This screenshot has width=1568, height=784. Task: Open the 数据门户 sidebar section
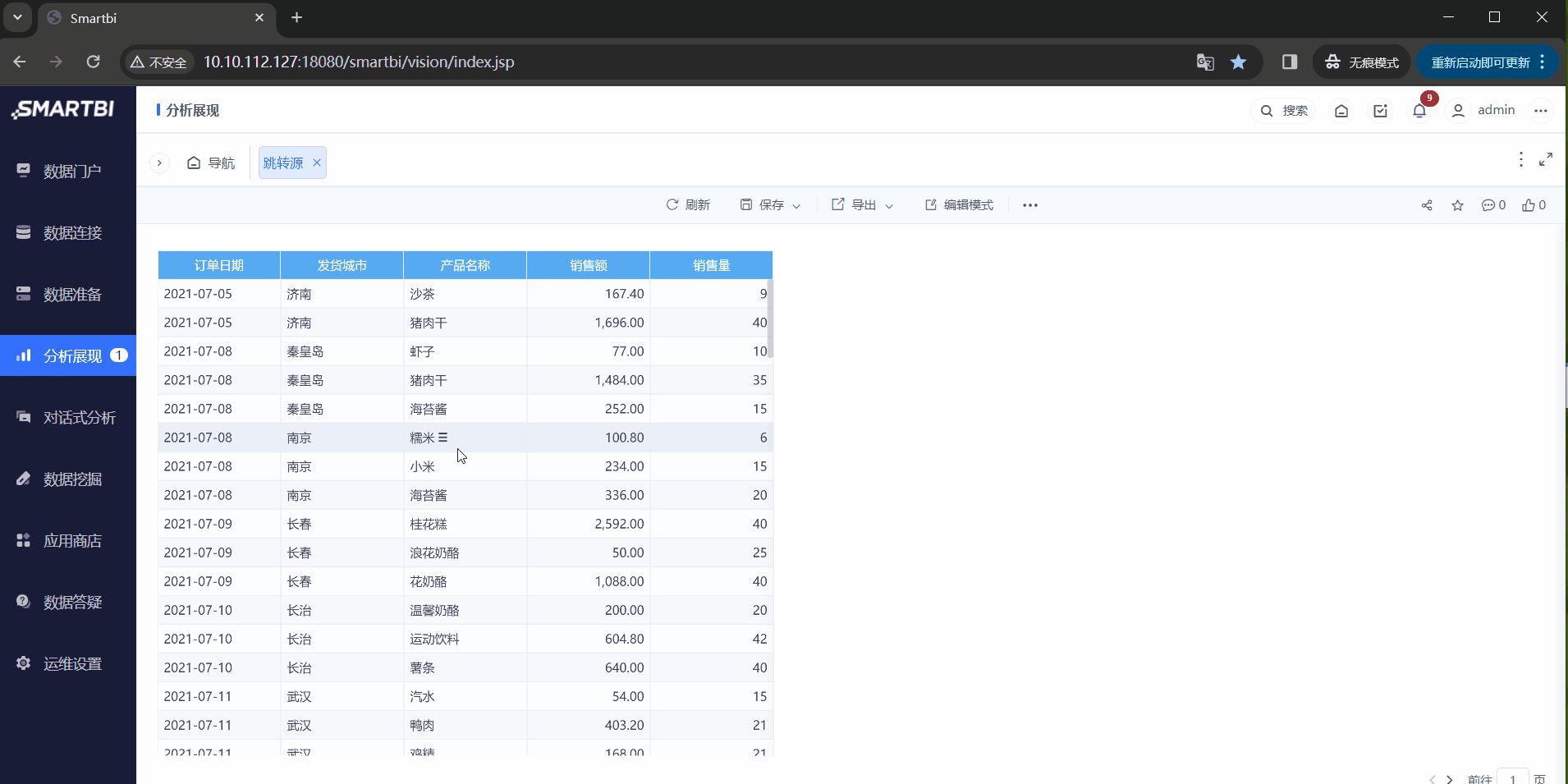pos(68,171)
